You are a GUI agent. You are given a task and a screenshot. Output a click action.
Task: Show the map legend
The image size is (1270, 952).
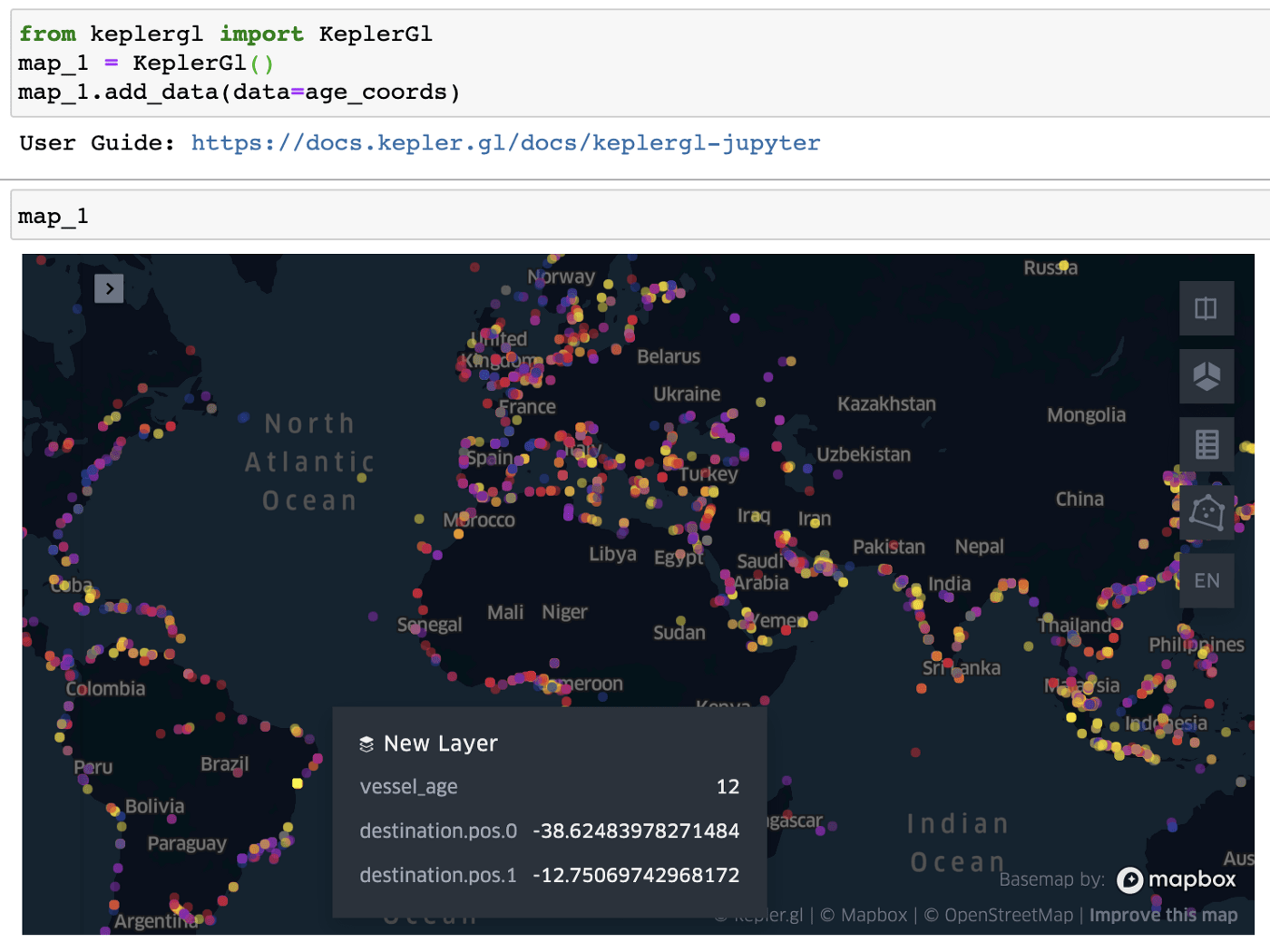[1206, 444]
